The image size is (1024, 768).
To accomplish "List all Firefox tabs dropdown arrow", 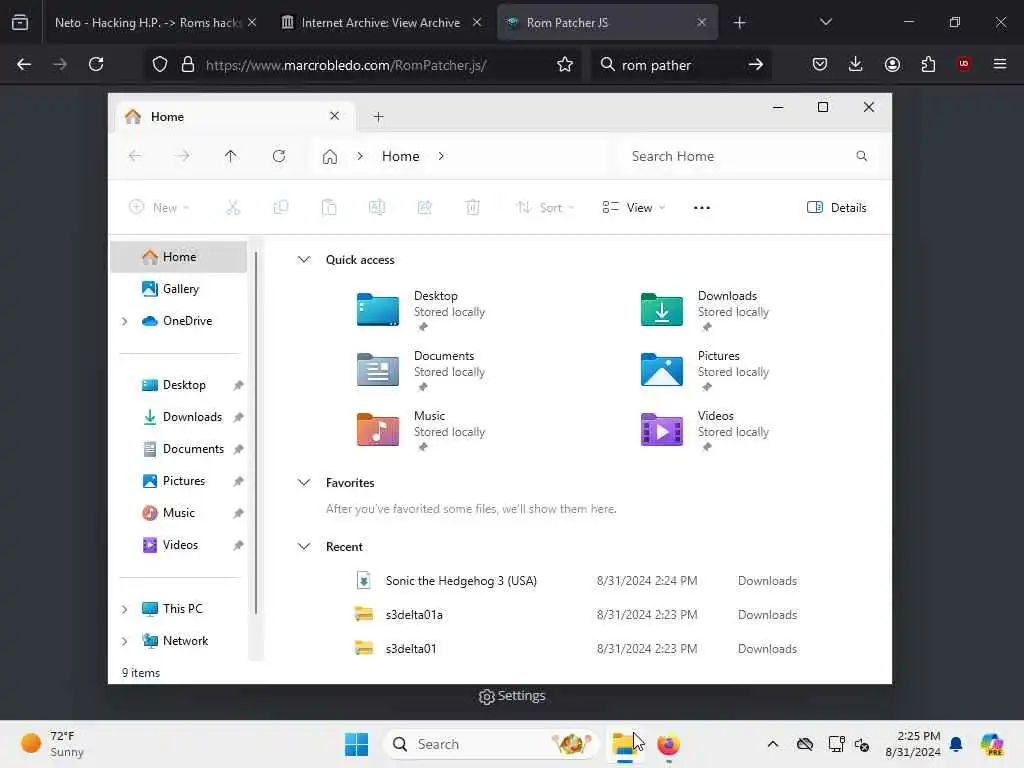I will (x=825, y=22).
